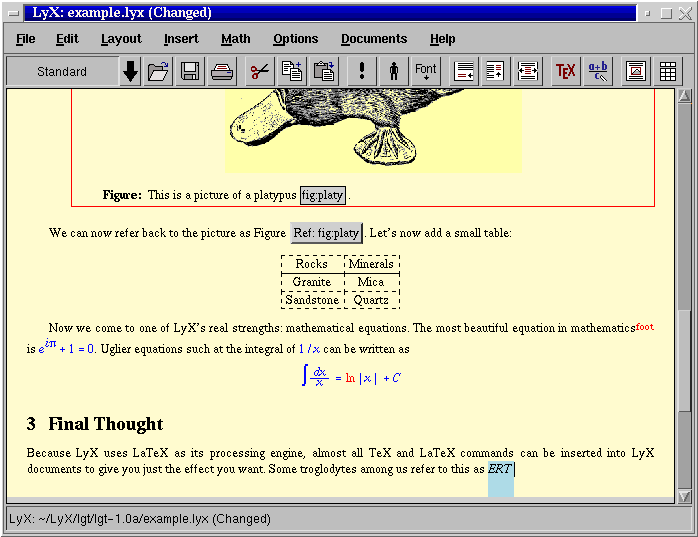Click the Sandstone table cell
The image size is (698, 537).
[x=312, y=300]
